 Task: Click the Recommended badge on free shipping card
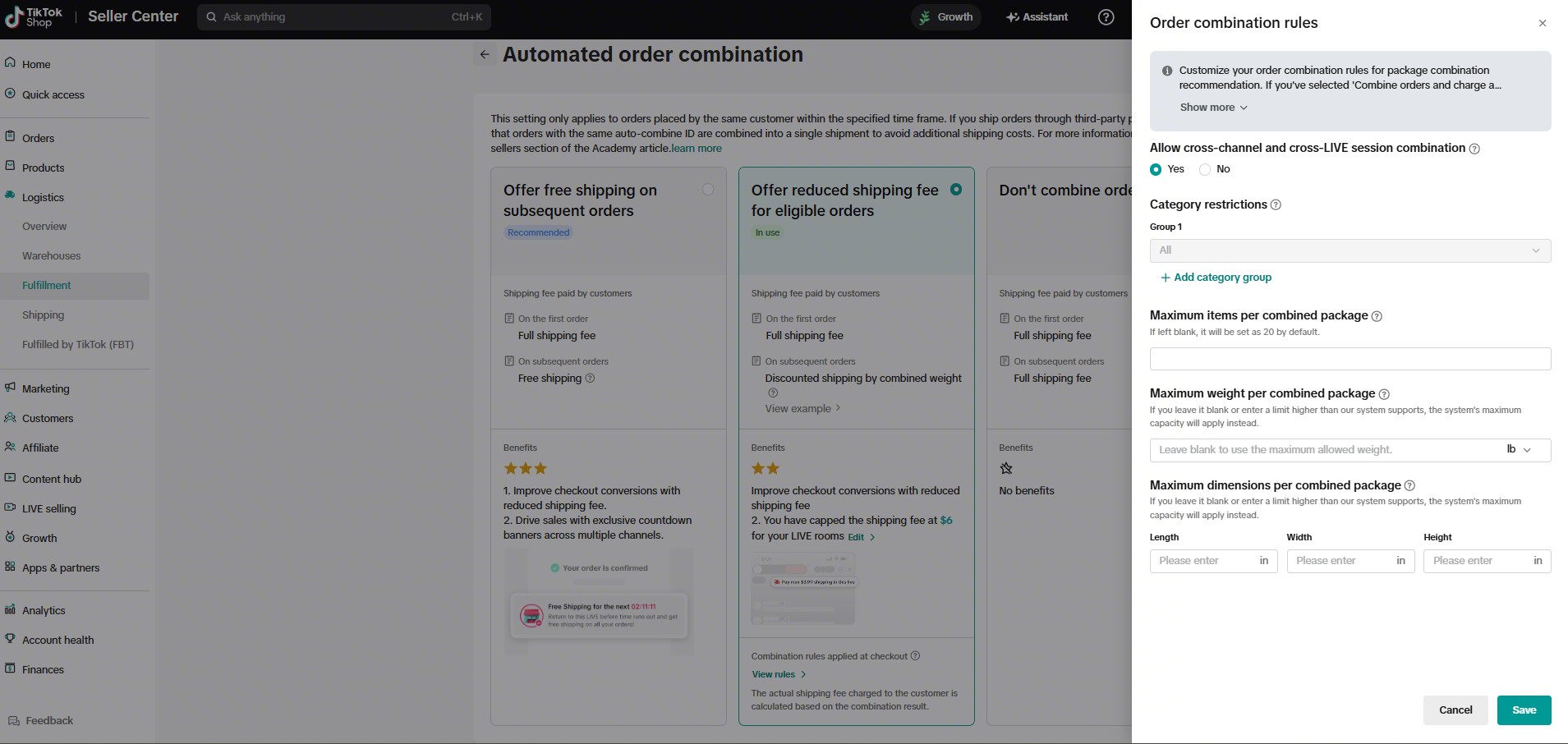point(538,232)
